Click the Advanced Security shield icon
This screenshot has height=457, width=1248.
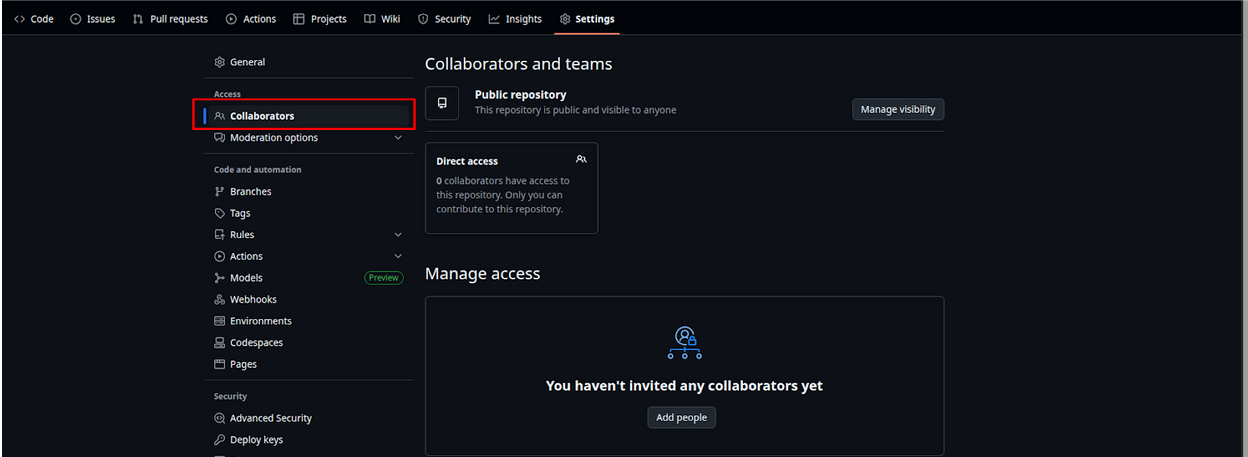(x=220, y=419)
